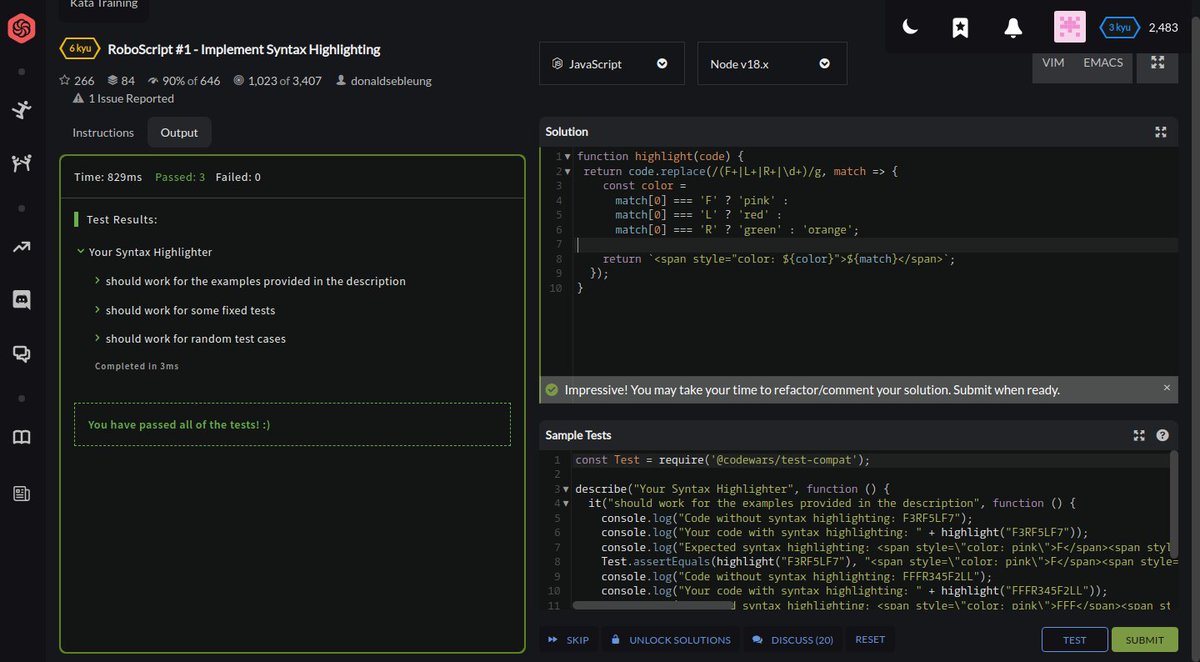Open the Node v18.x version dropdown
This screenshot has height=662, width=1200.
tap(772, 64)
